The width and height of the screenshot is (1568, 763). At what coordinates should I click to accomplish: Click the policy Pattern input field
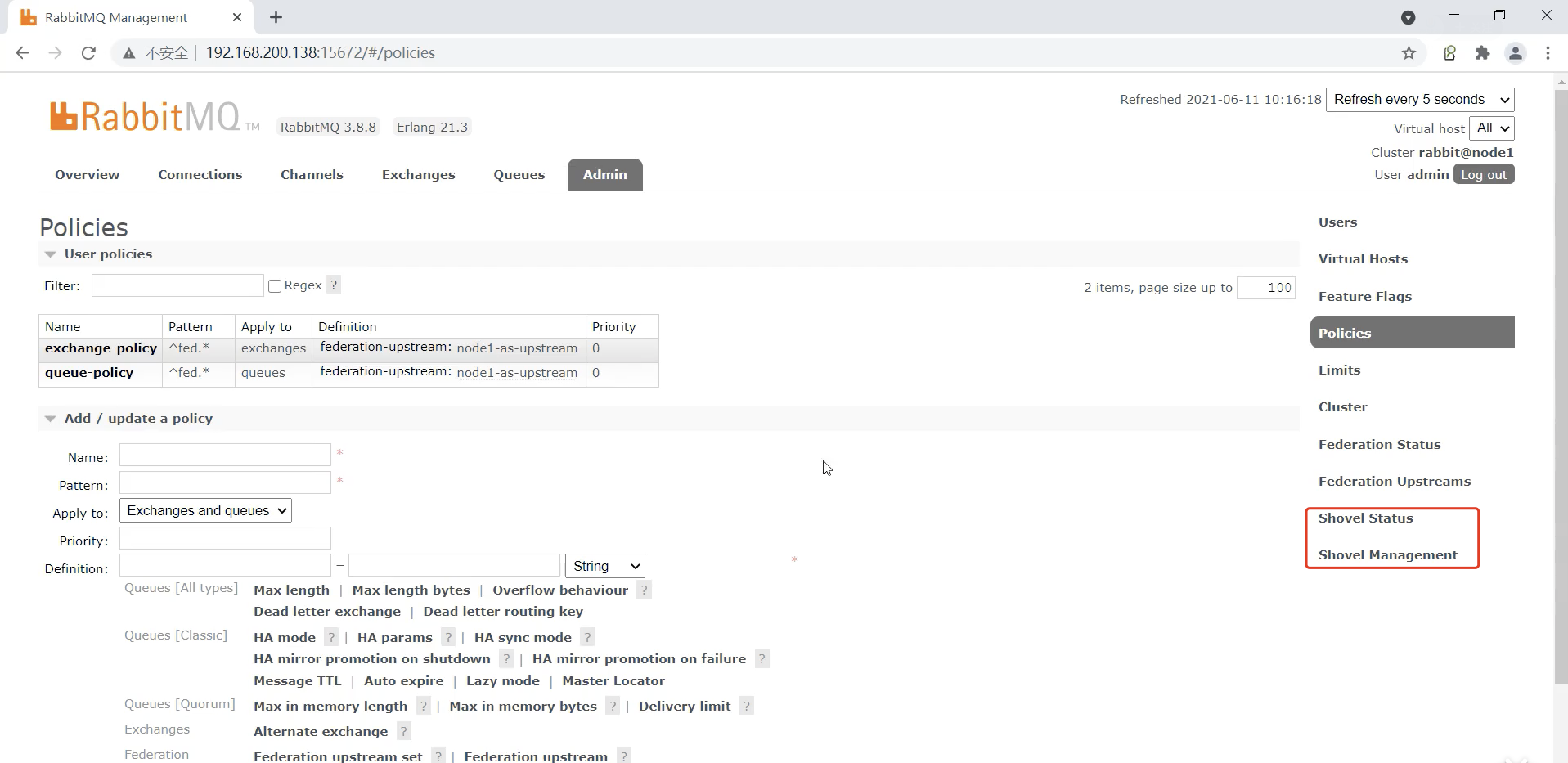tap(225, 482)
